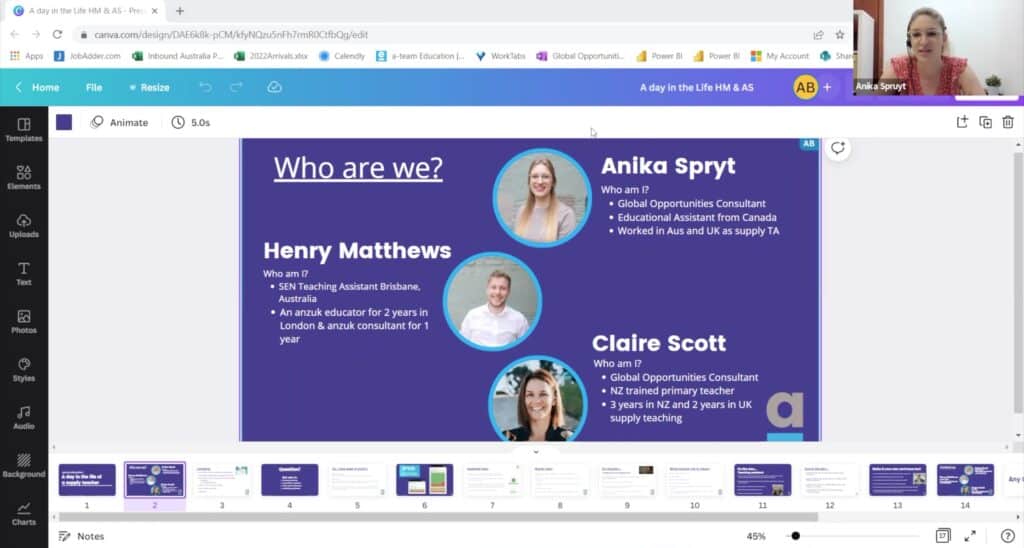The height and width of the screenshot is (548, 1024).
Task: Open the Elements panel
Action: click(23, 177)
